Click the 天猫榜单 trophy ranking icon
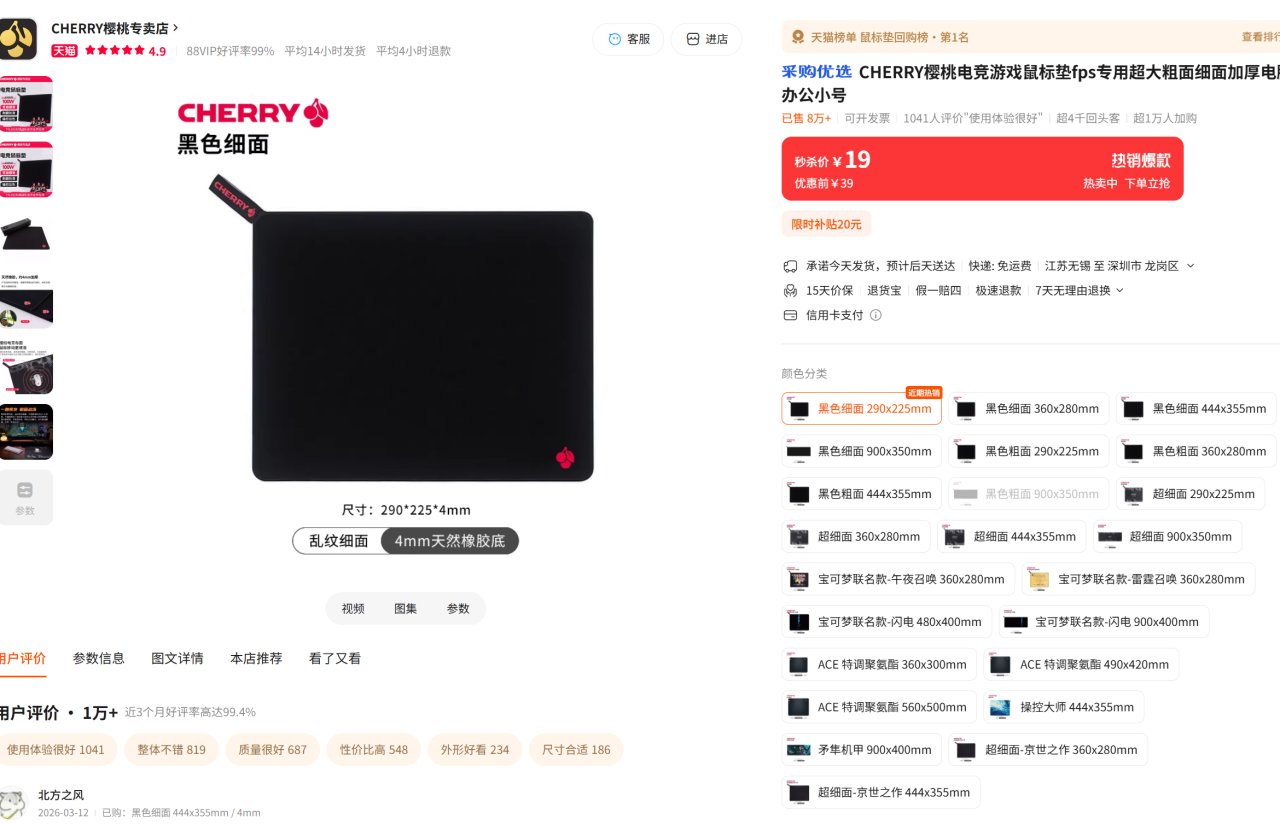Image resolution: width=1280 pixels, height=825 pixels. (797, 37)
